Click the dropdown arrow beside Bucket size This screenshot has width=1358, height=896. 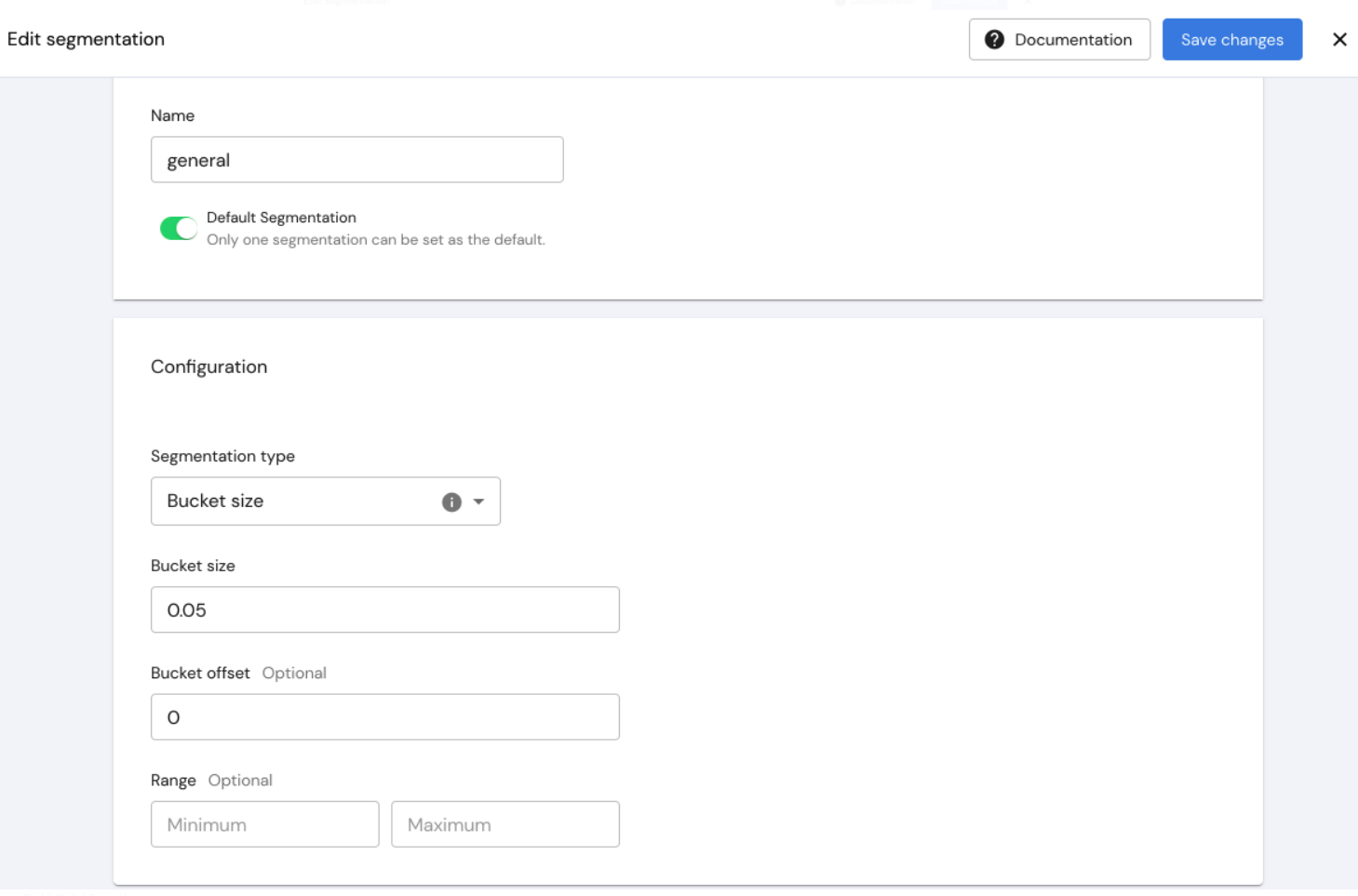coord(478,502)
